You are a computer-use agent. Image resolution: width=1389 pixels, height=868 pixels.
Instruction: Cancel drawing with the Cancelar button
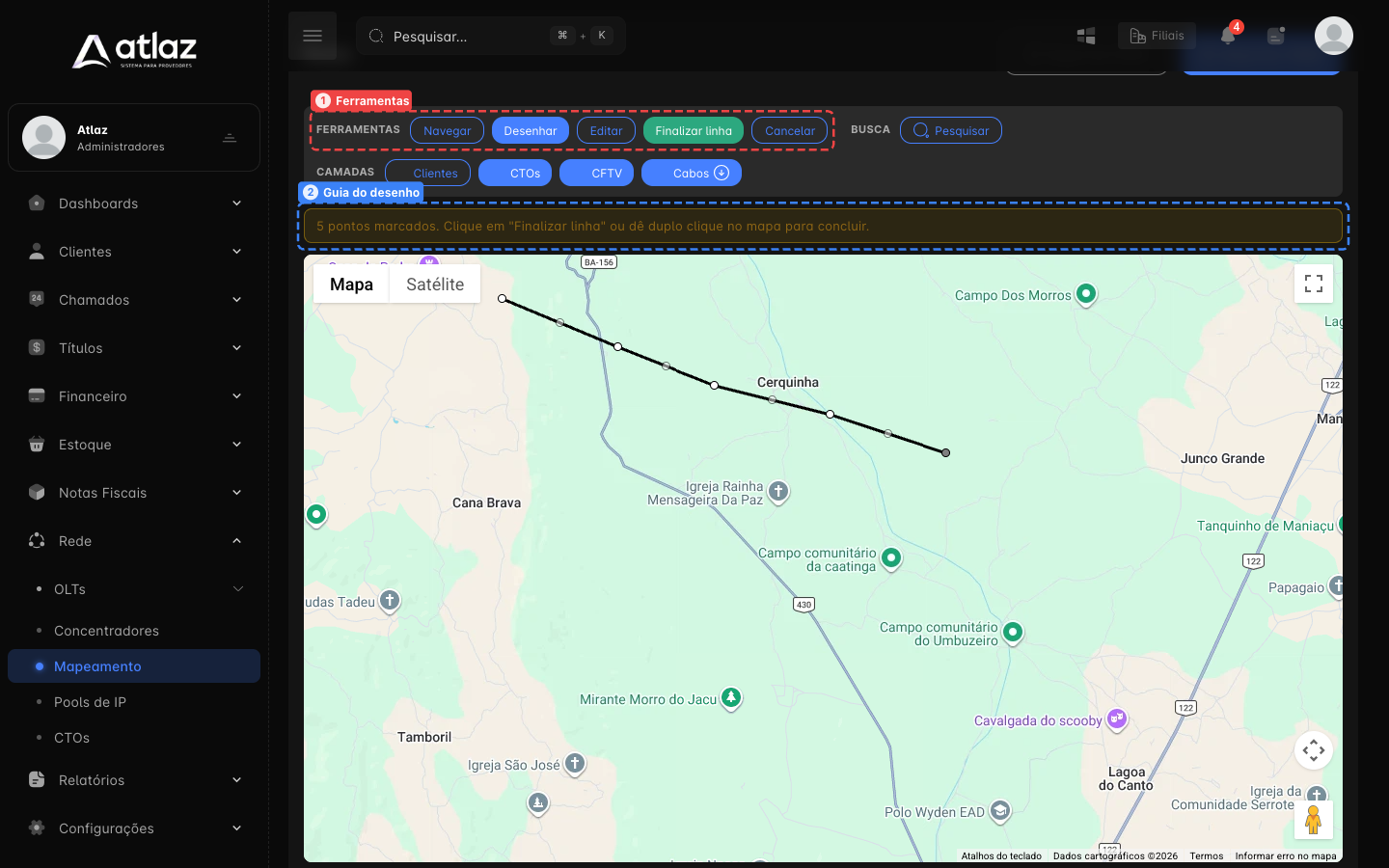click(x=790, y=130)
